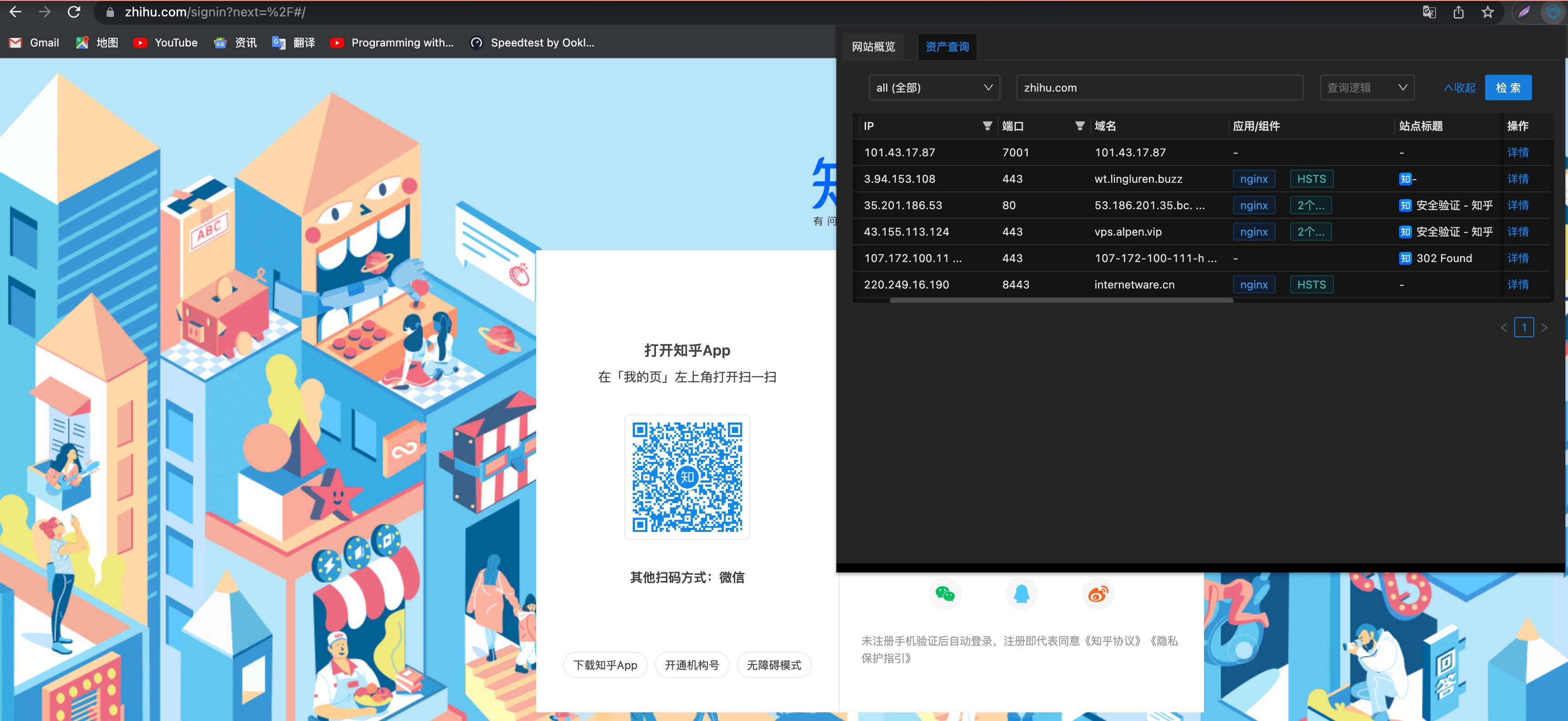Switch to the 网站概览 tab
Image resolution: width=1568 pixels, height=721 pixels.
(873, 47)
